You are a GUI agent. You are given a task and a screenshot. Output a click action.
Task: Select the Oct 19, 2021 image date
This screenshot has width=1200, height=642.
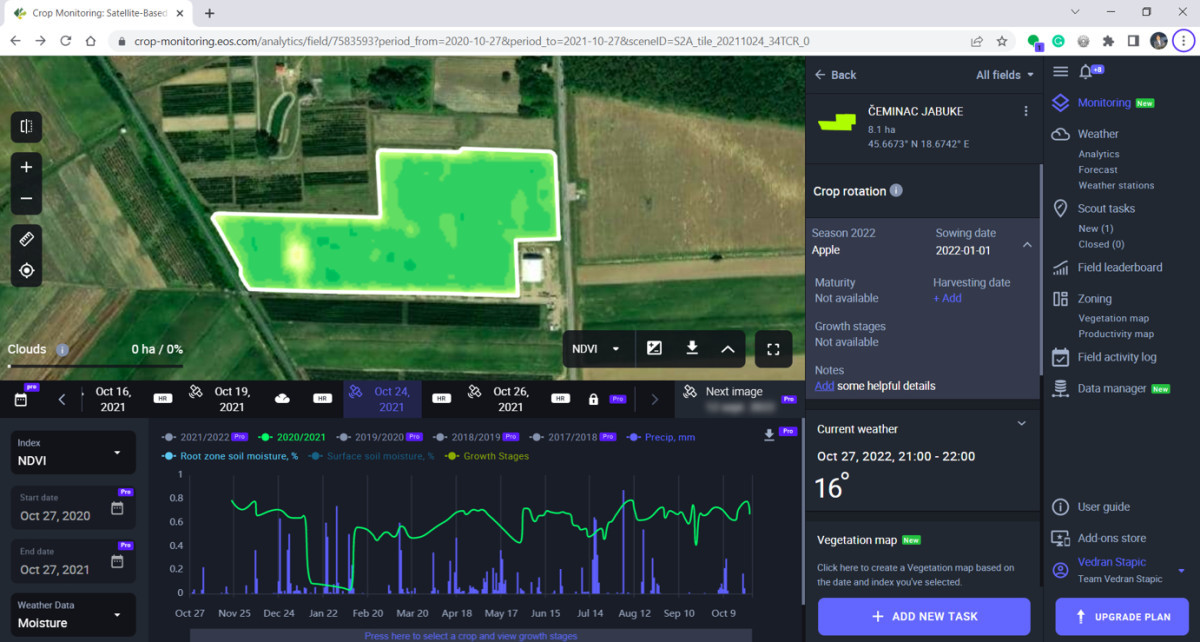(231, 399)
